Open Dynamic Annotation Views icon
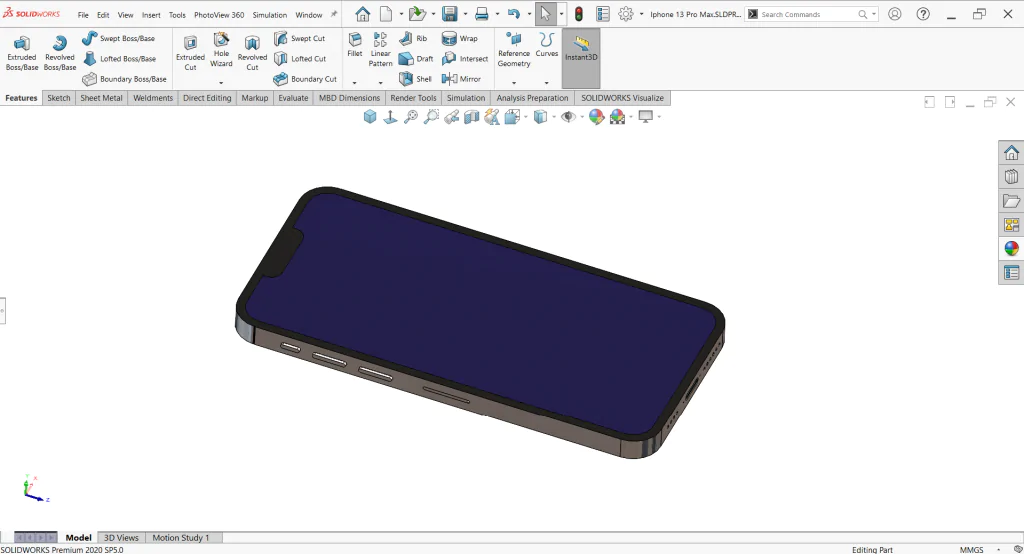This screenshot has height=554, width=1024. click(492, 117)
